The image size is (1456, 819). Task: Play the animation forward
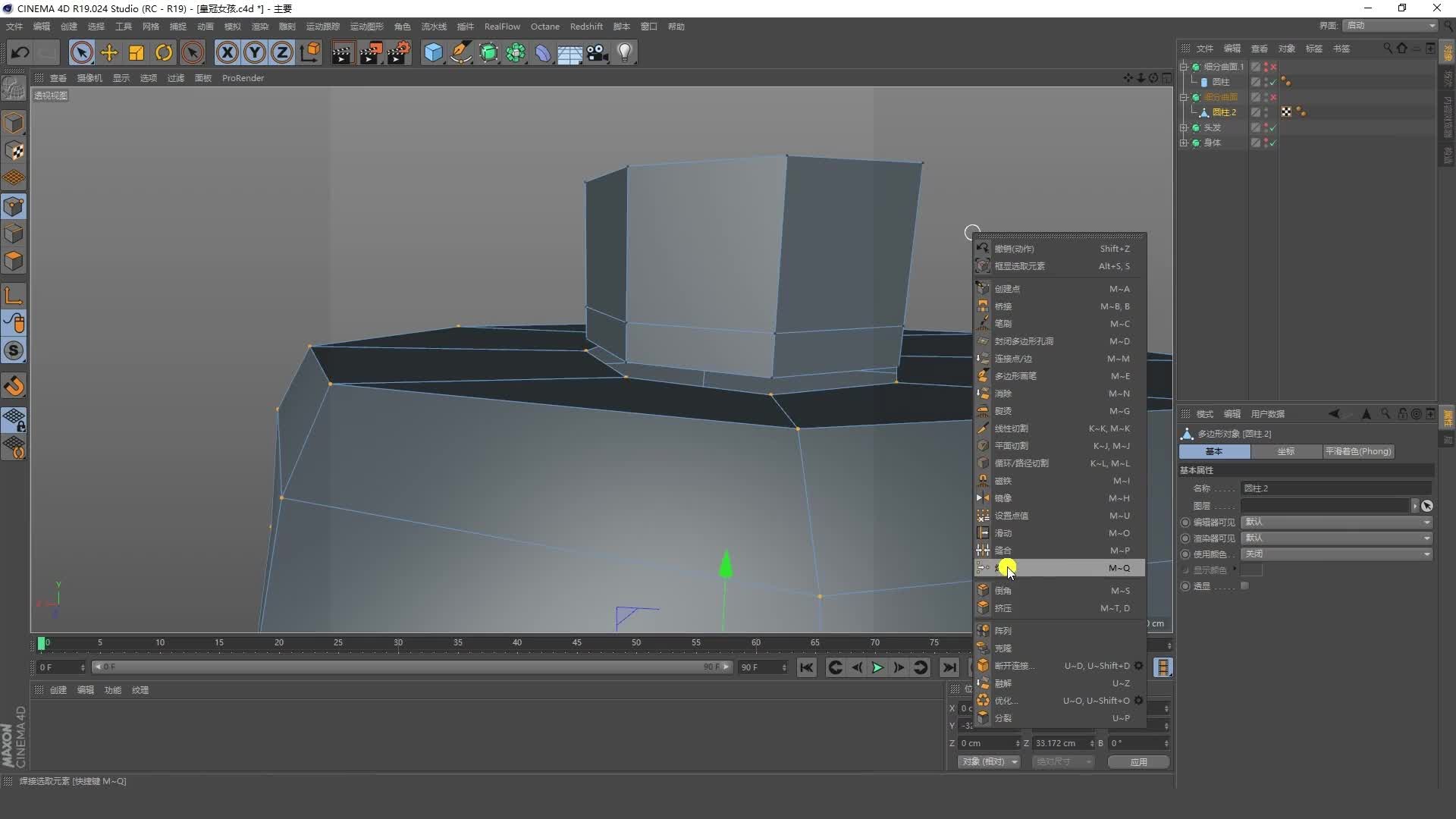pos(877,667)
